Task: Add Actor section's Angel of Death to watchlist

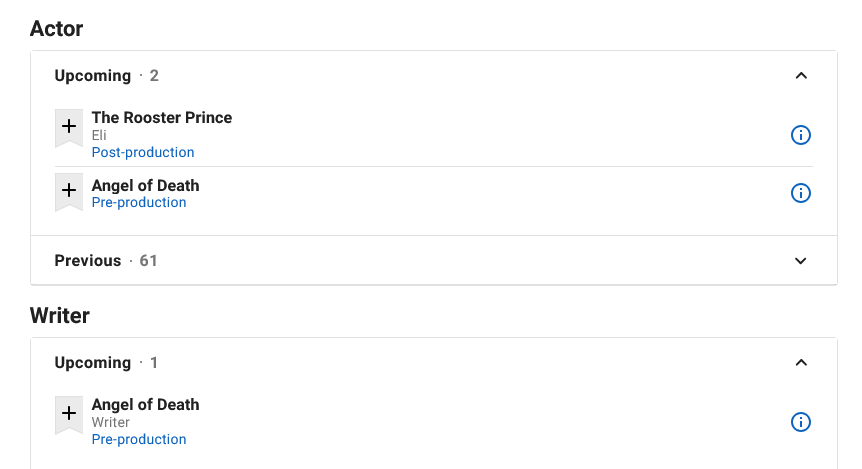Action: point(69,192)
